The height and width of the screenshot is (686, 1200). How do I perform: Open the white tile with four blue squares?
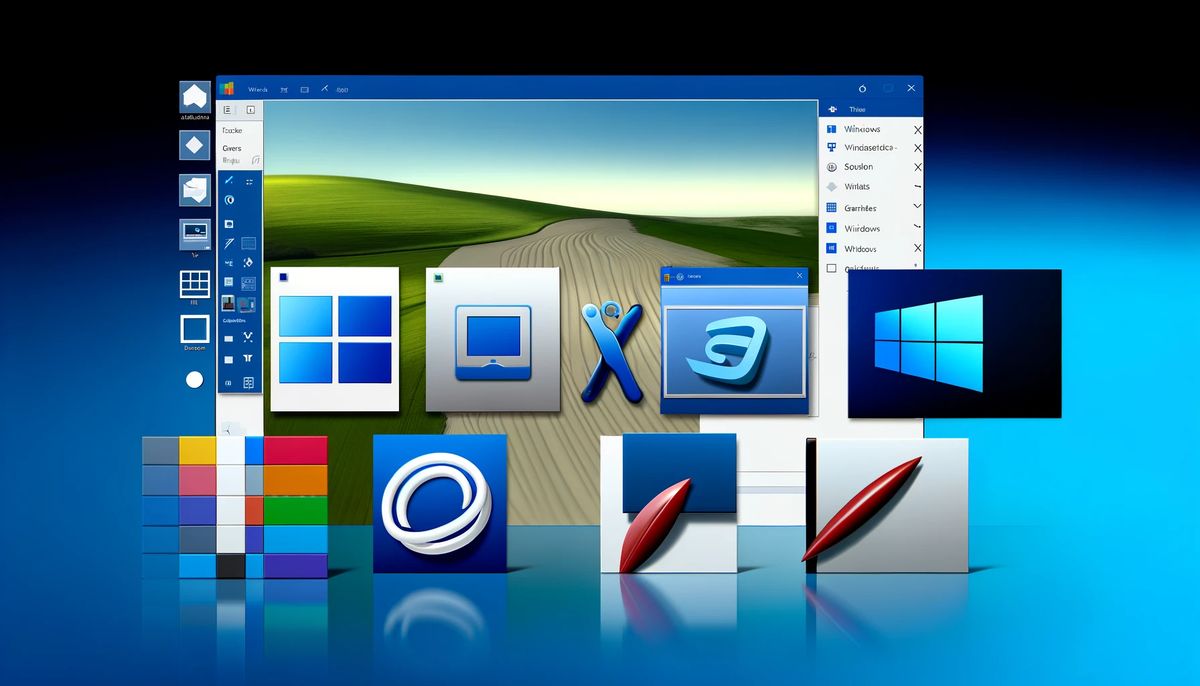pyautogui.click(x=335, y=339)
